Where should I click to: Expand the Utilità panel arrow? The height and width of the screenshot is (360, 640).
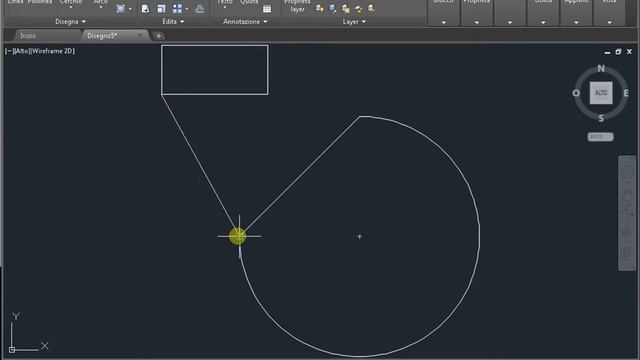click(x=543, y=22)
